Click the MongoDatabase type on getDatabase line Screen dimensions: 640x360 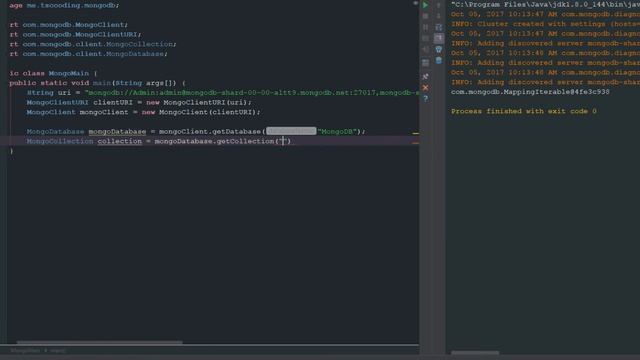[x=56, y=131]
